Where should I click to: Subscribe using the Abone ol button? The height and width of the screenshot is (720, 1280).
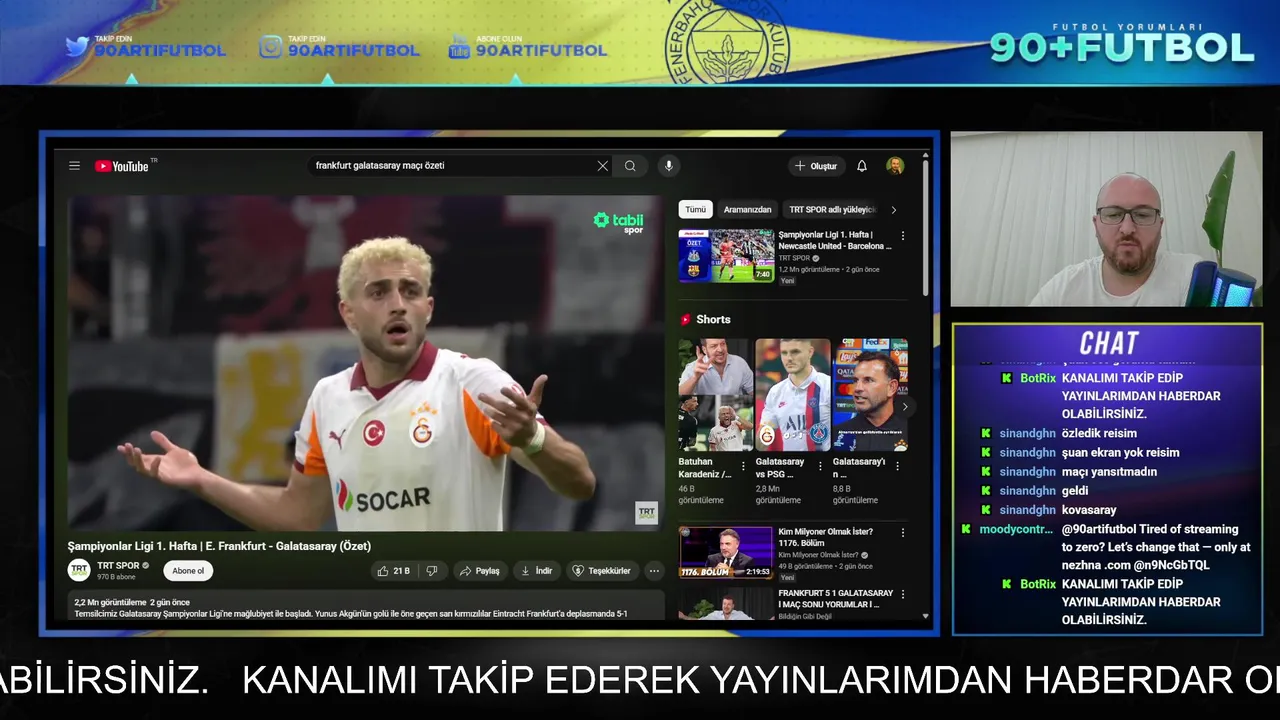pos(188,571)
